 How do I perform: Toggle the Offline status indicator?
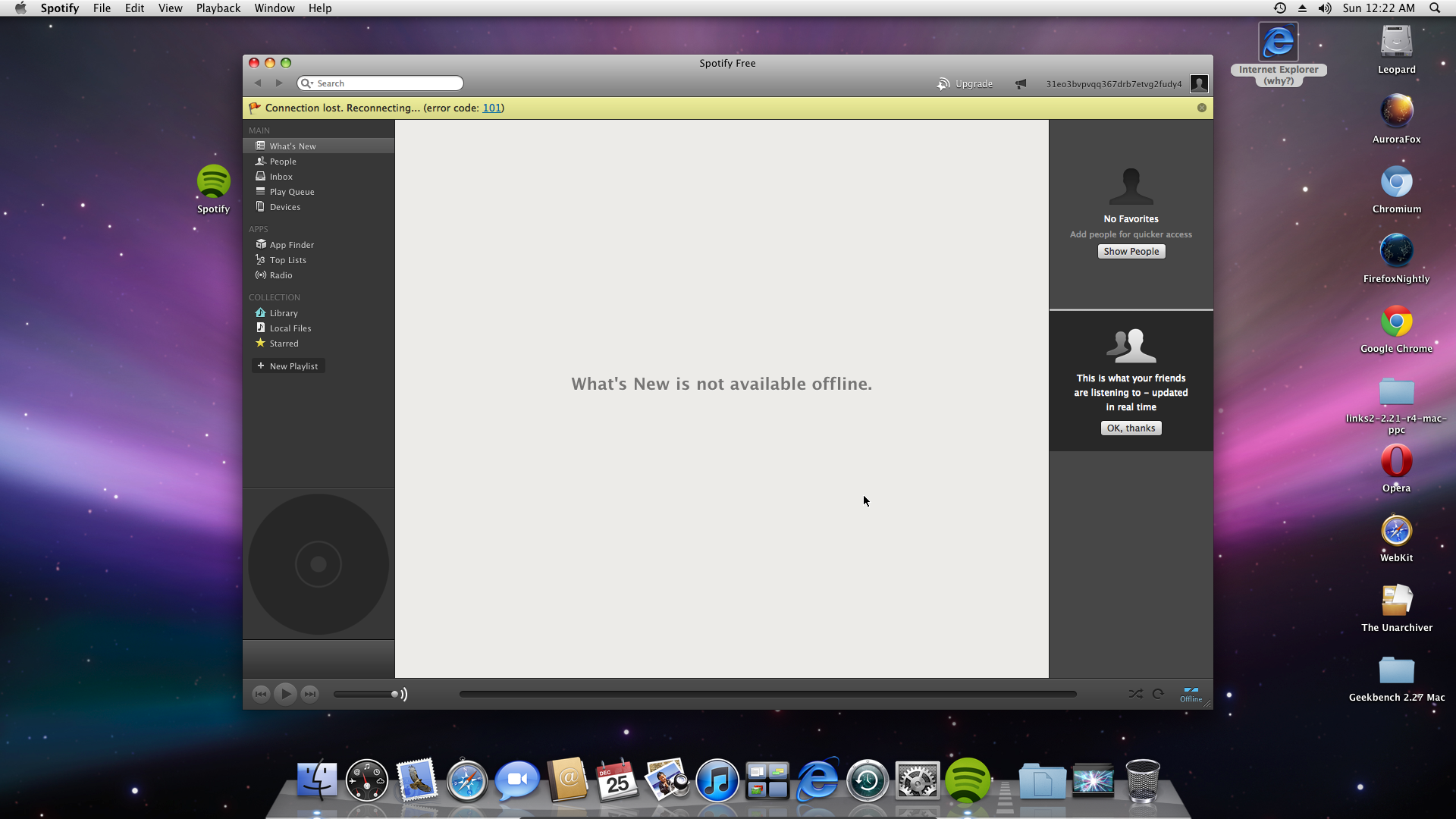(x=1191, y=695)
